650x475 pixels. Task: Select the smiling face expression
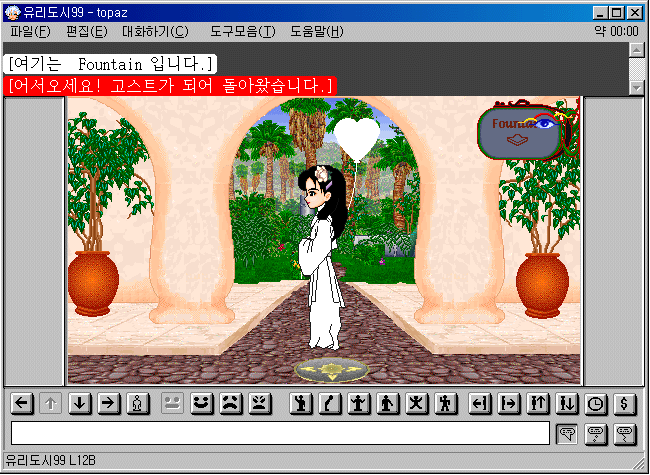[x=203, y=404]
